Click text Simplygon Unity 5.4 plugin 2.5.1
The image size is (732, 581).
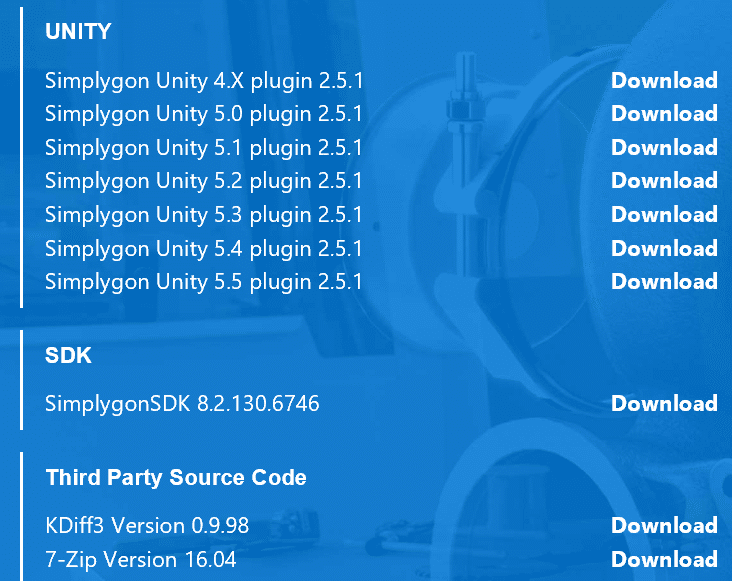[x=204, y=249]
